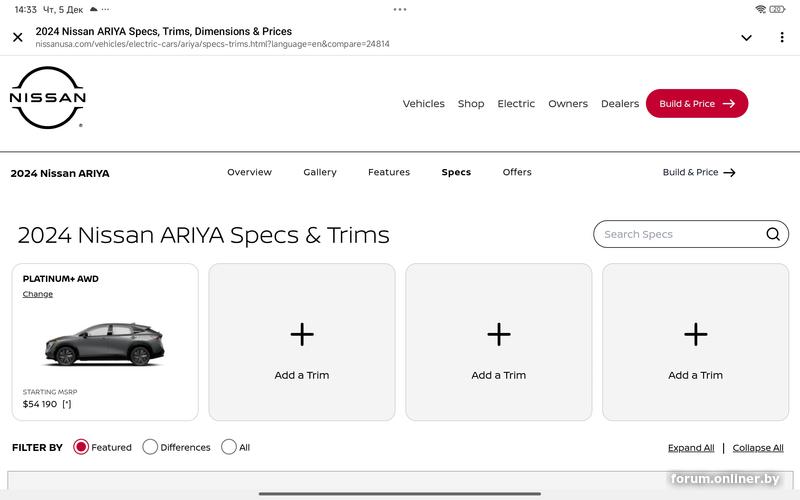800x500 pixels.
Task: Check the Wi-Fi status icon
Action: 761,9
